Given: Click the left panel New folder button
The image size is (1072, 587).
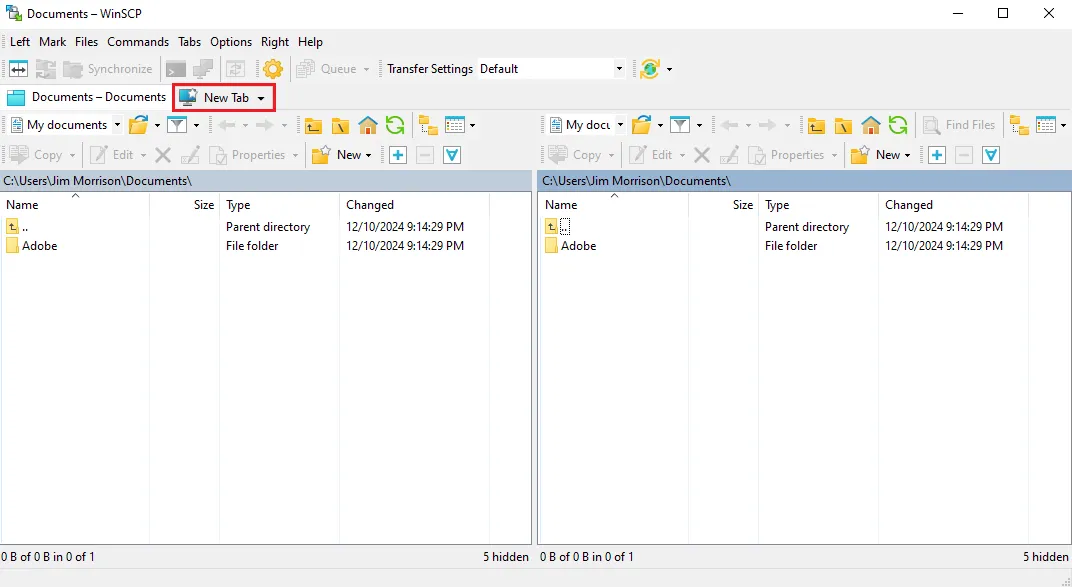Looking at the screenshot, I should (340, 155).
